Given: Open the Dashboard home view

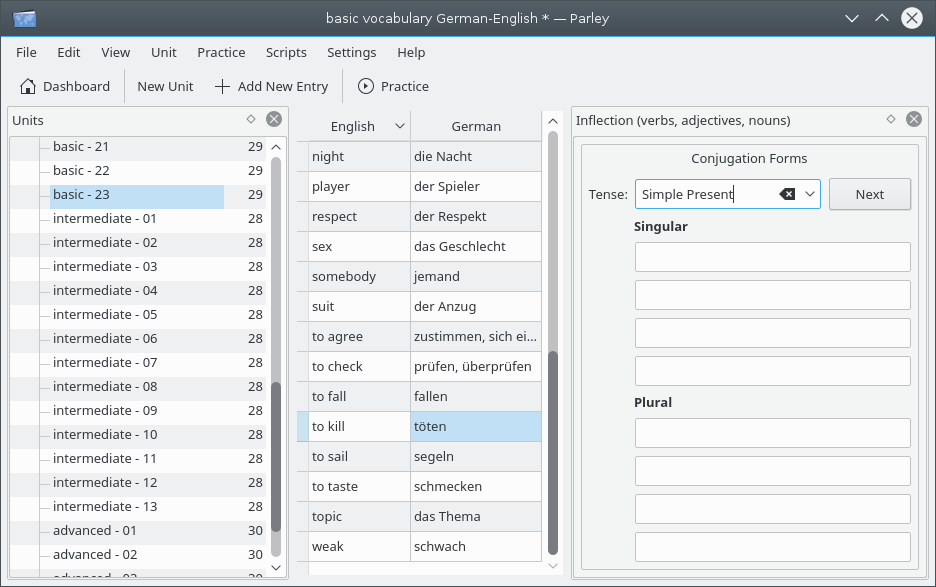Looking at the screenshot, I should (x=65, y=86).
